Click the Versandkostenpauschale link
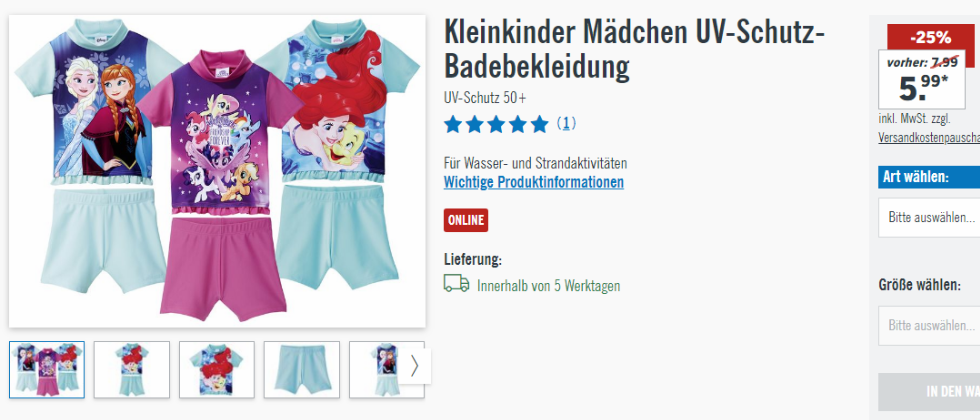Screen dimensions: 980x420 tap(929, 138)
